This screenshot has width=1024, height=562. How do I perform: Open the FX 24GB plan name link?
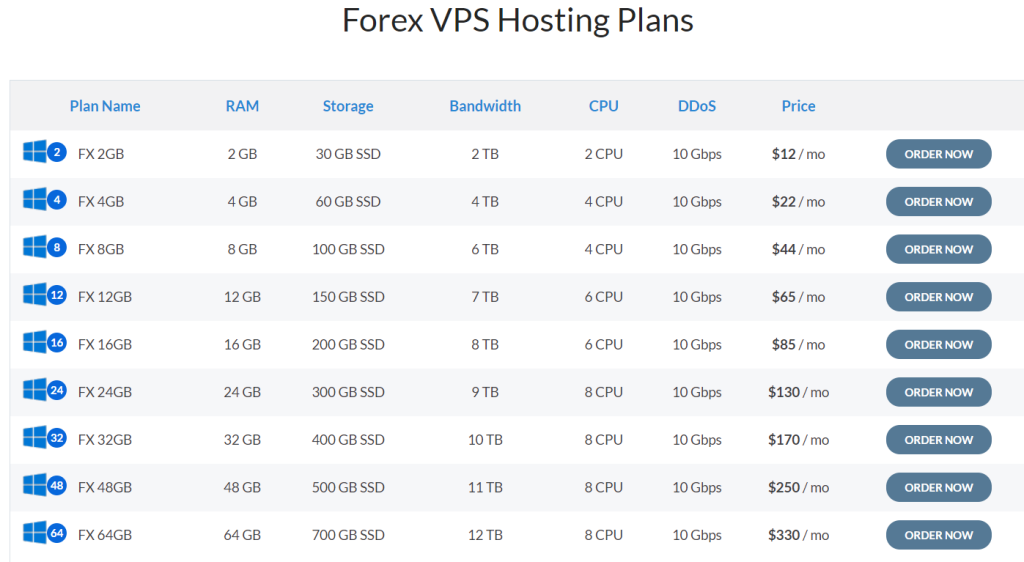105,392
